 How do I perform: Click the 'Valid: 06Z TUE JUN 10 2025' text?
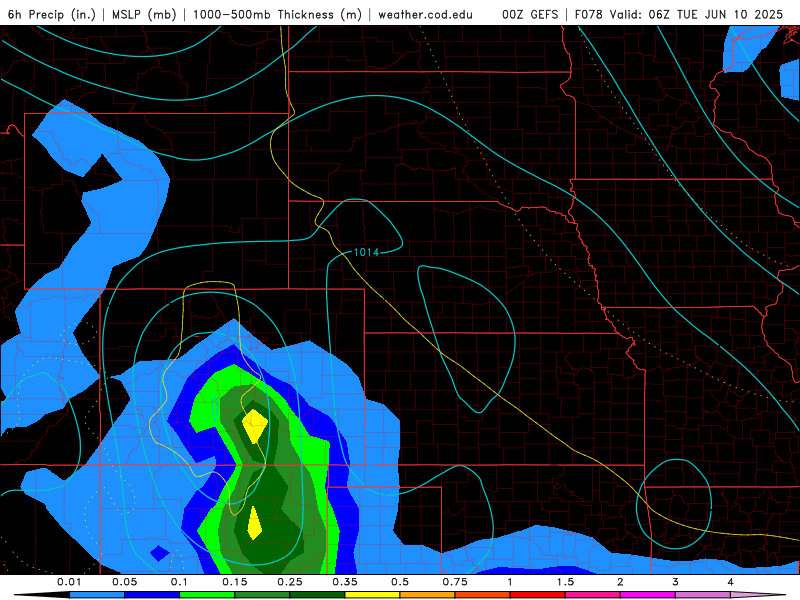[x=695, y=14]
